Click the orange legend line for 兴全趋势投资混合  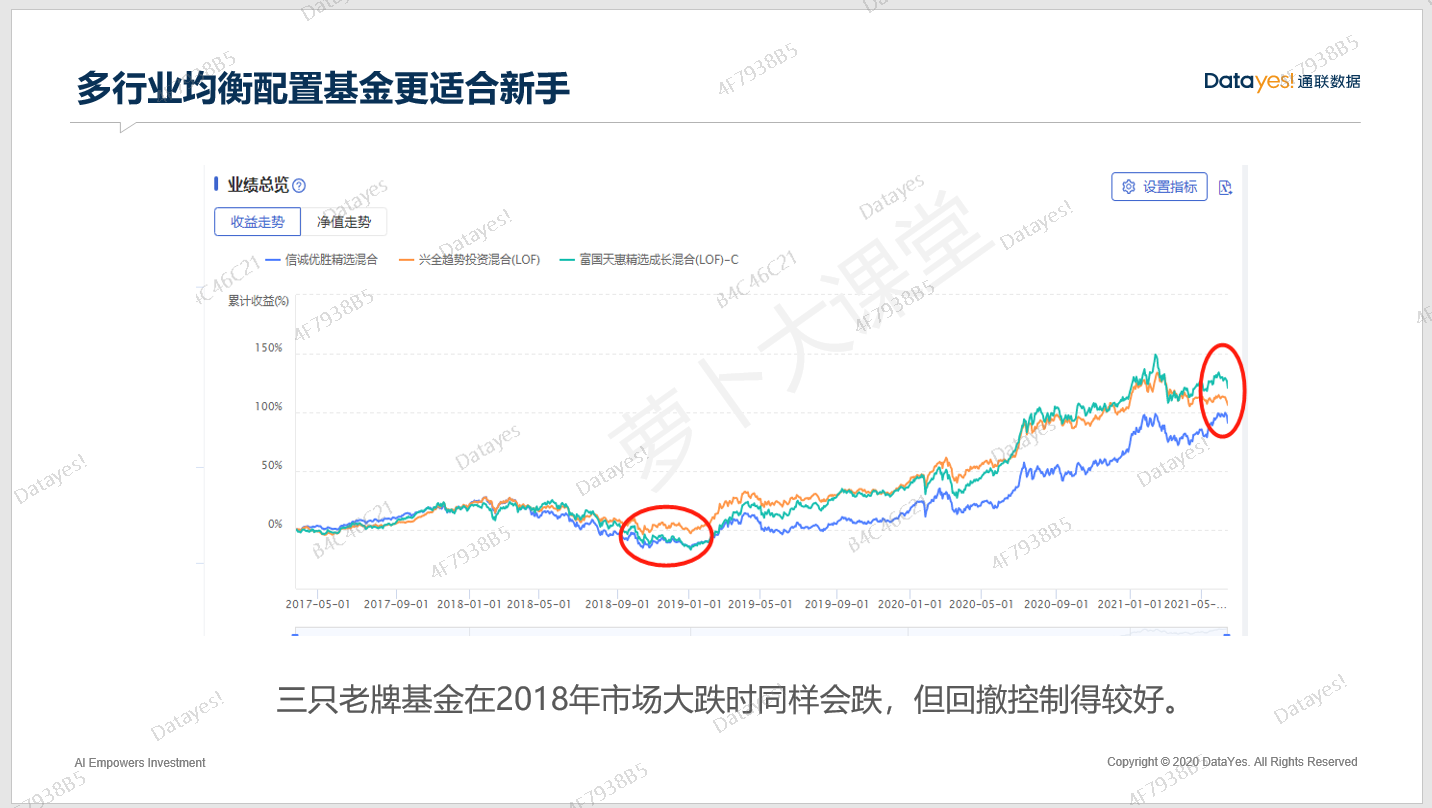tap(406, 260)
